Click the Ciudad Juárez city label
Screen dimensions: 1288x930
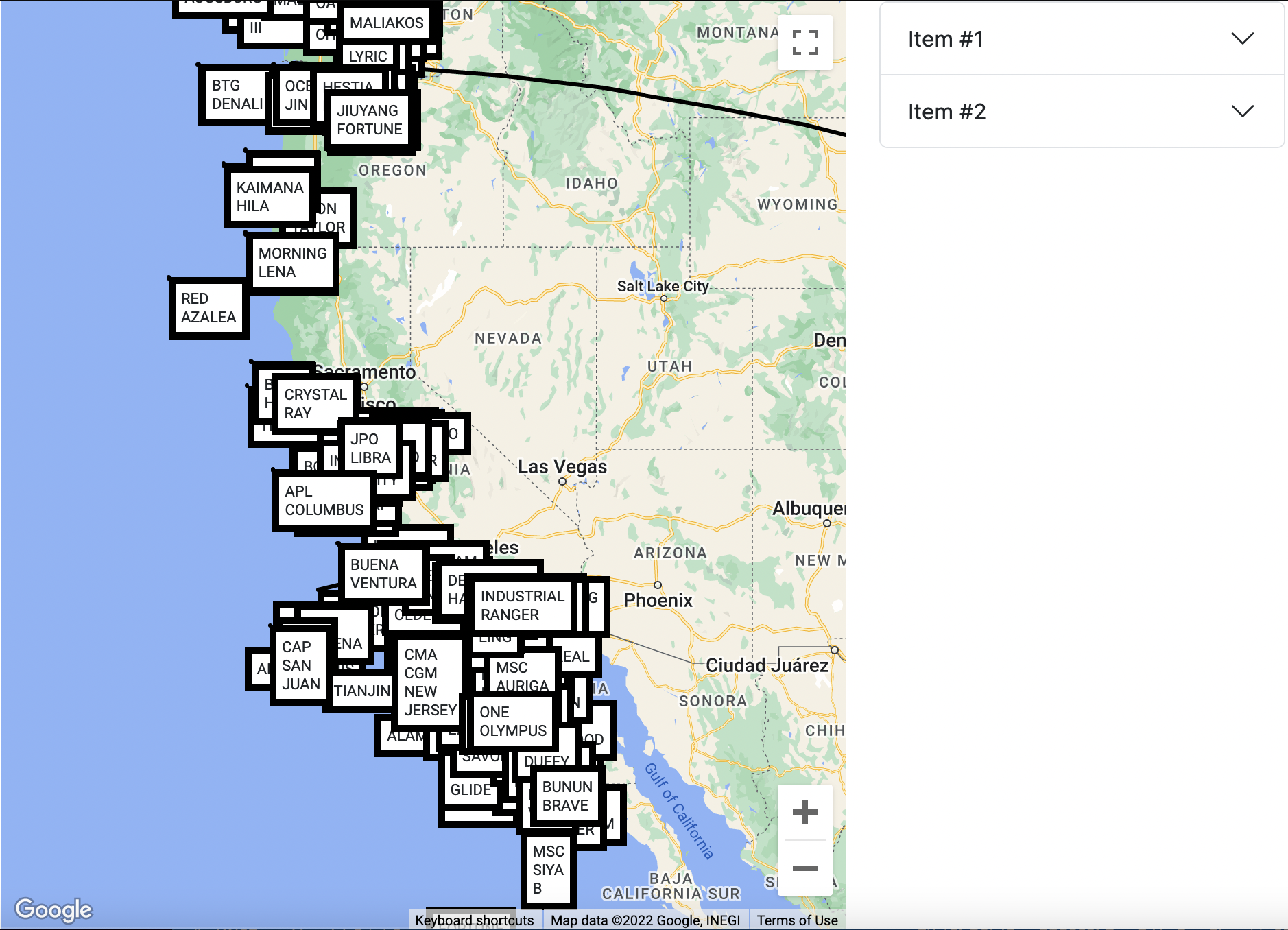click(767, 665)
